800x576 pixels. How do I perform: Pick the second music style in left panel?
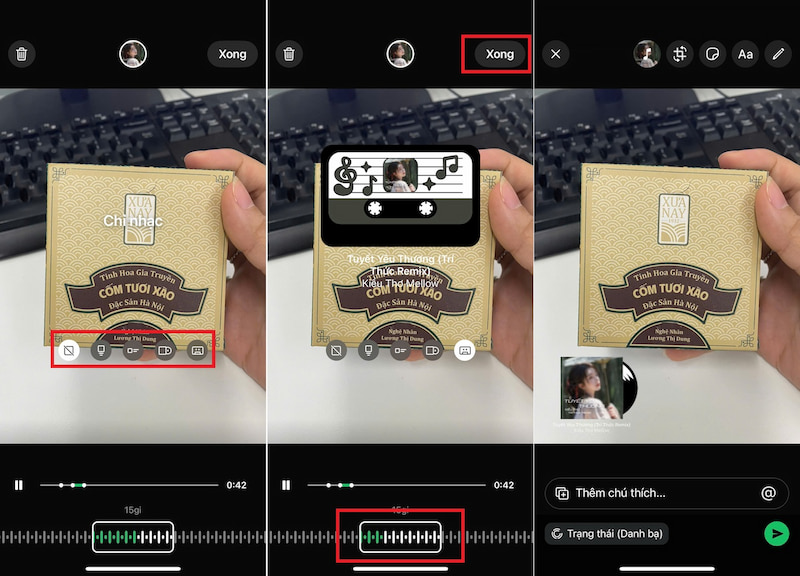(100, 351)
